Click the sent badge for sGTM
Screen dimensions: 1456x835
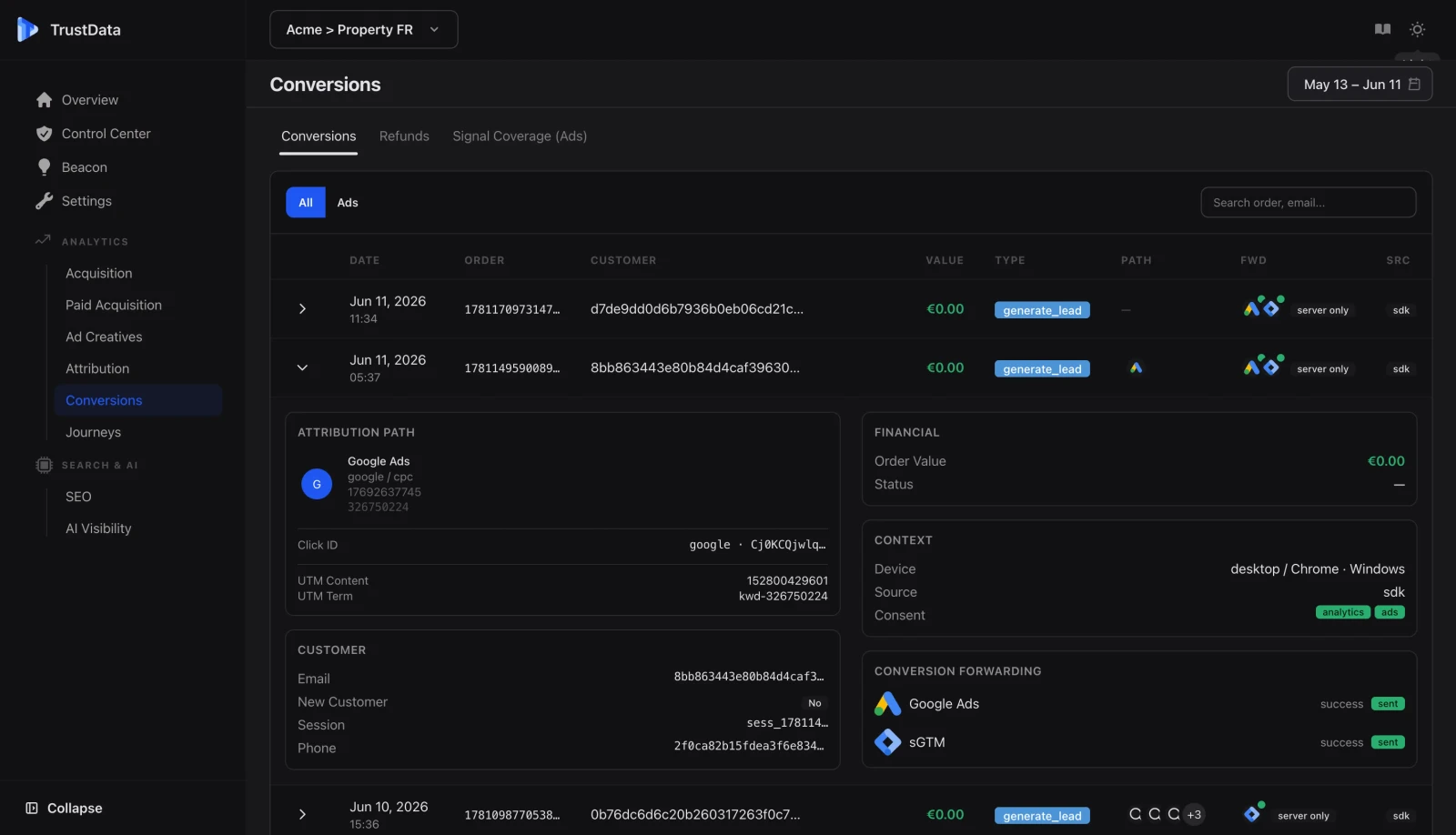pyautogui.click(x=1388, y=742)
